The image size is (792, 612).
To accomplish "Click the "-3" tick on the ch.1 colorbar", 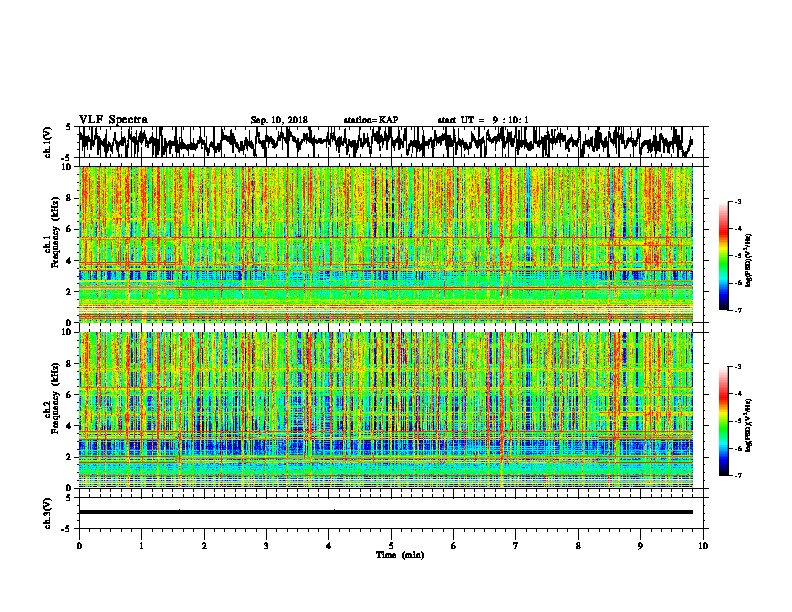I will point(737,202).
